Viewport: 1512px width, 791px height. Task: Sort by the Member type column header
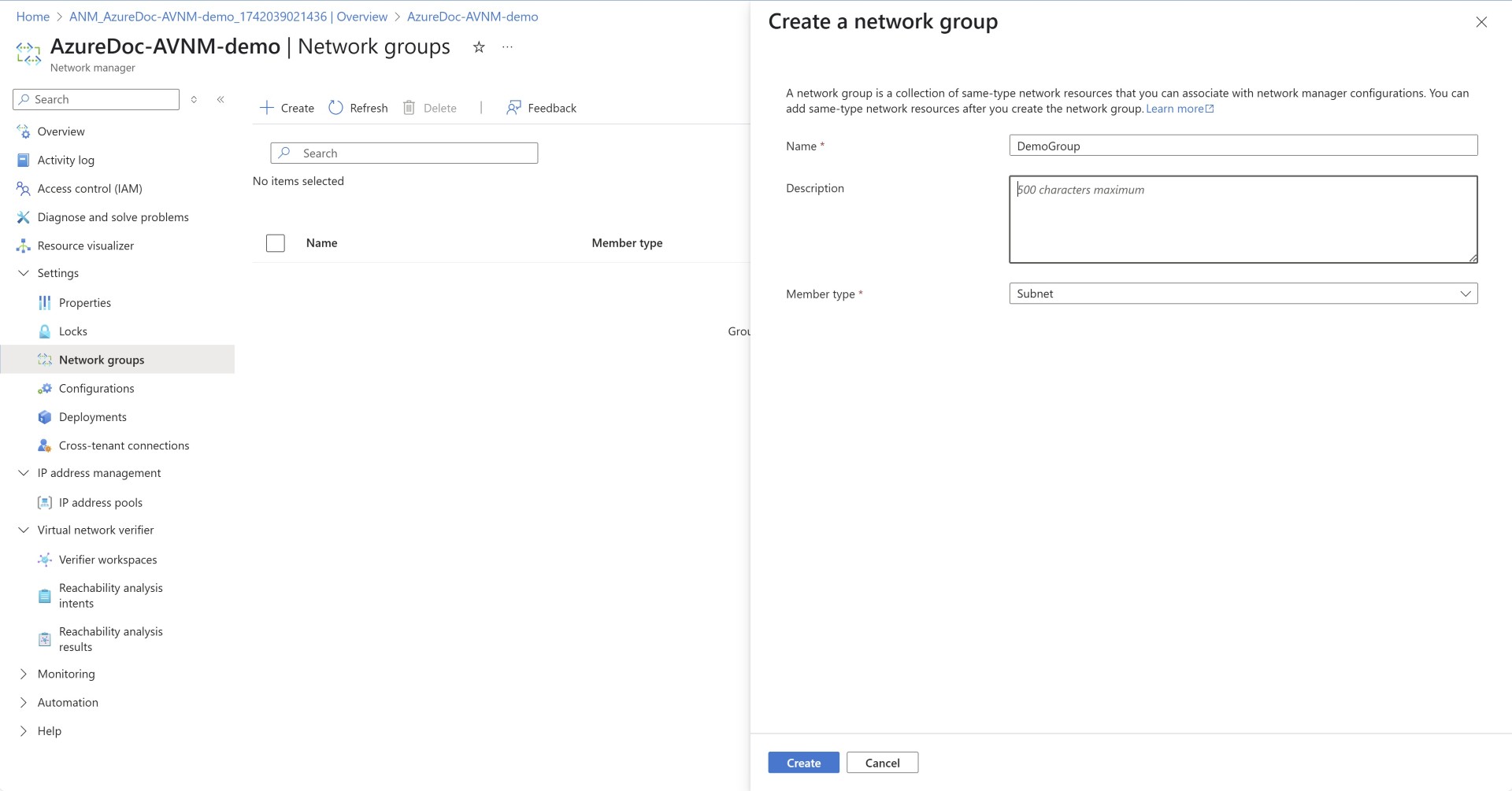[627, 243]
